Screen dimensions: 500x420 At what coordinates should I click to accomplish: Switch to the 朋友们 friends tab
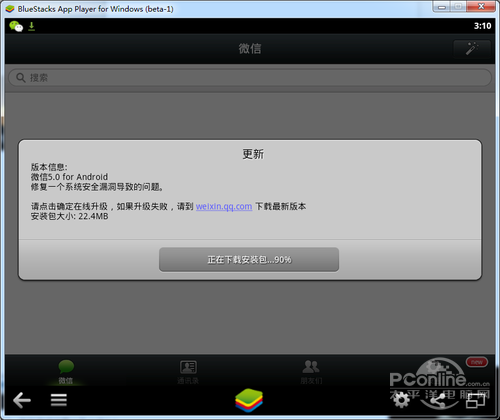pos(311,372)
